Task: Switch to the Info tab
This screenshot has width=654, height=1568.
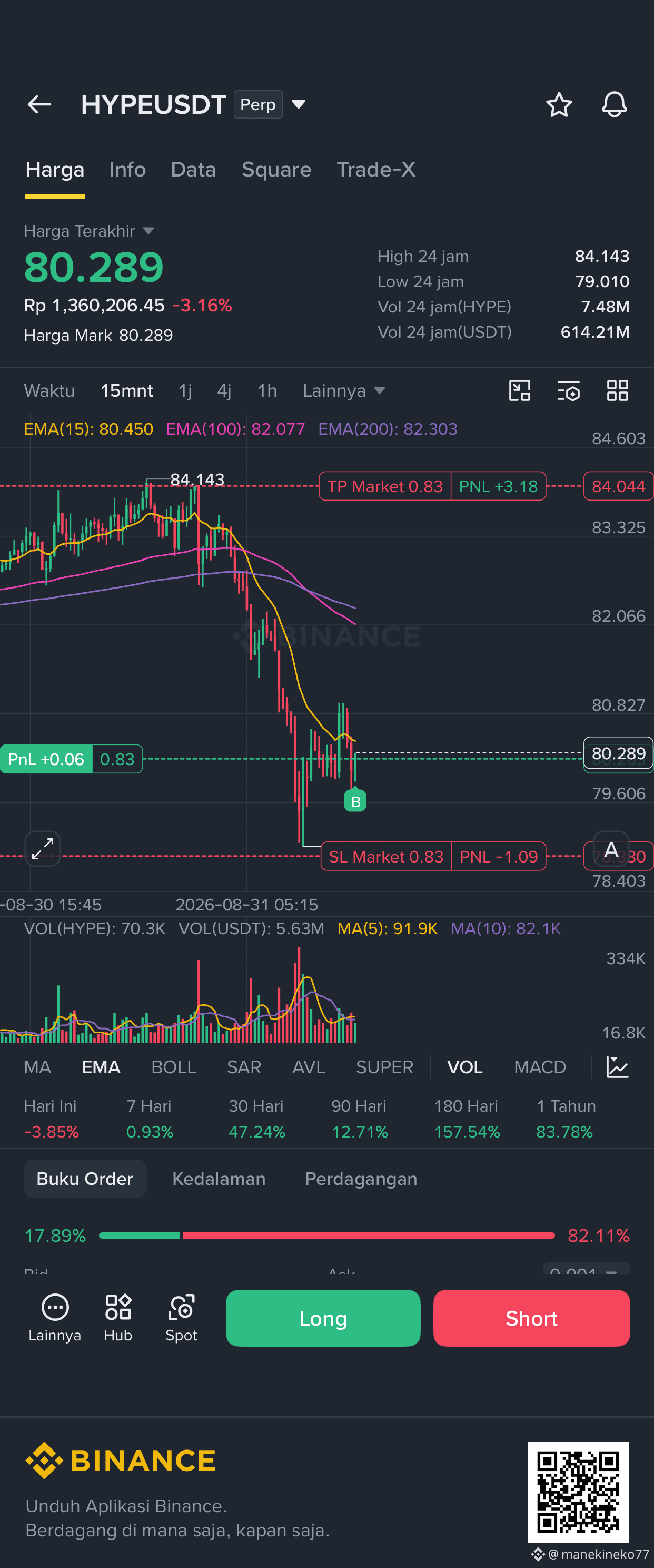Action: (x=127, y=170)
